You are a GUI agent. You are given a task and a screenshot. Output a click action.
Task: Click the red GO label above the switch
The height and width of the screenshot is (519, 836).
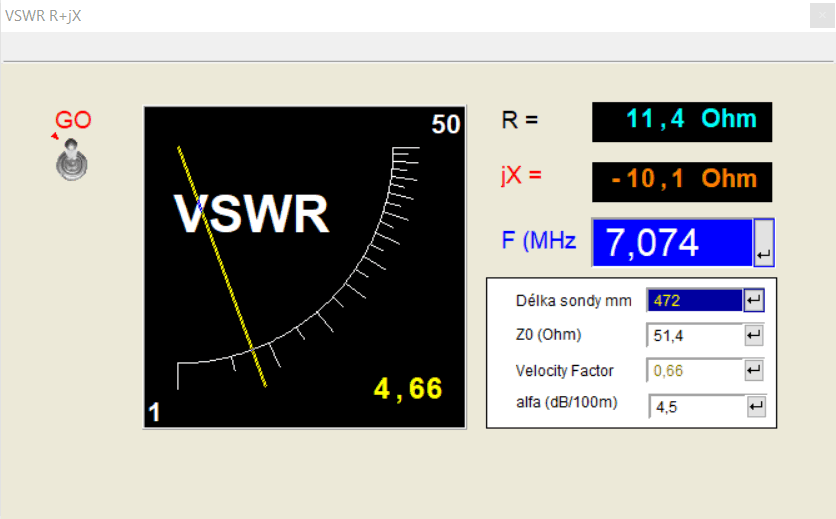click(73, 120)
